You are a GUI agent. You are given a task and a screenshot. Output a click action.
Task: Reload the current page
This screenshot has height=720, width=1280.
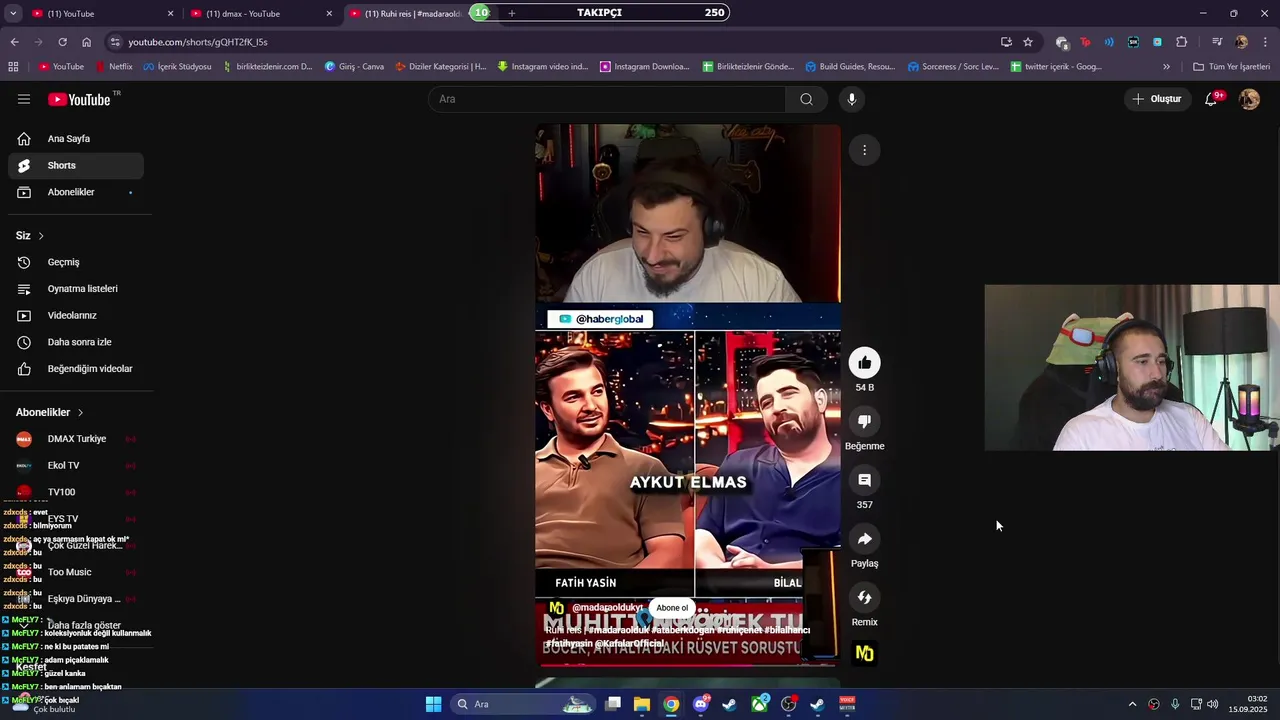pos(62,42)
